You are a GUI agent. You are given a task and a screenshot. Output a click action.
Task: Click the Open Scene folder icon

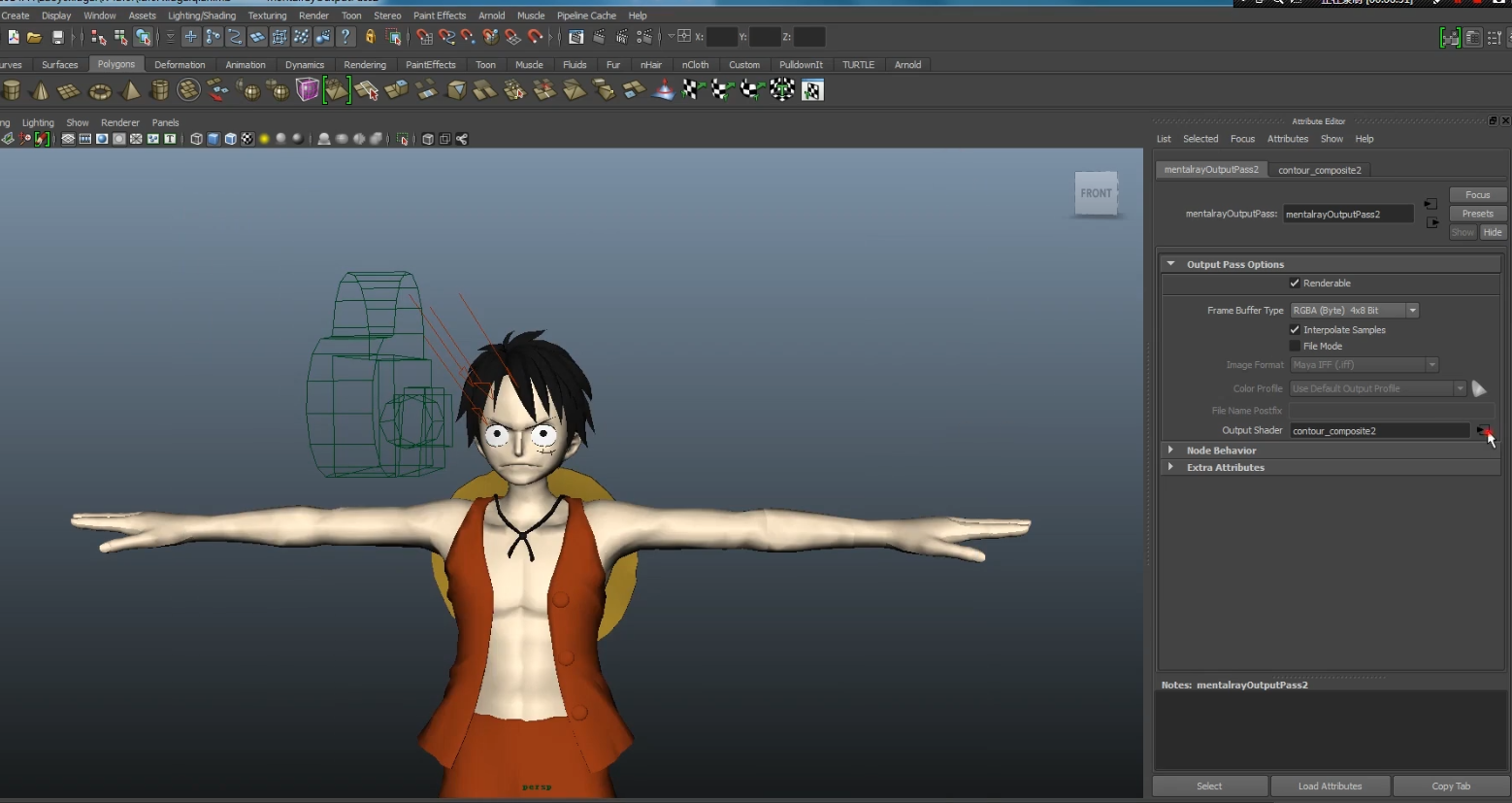(34, 37)
